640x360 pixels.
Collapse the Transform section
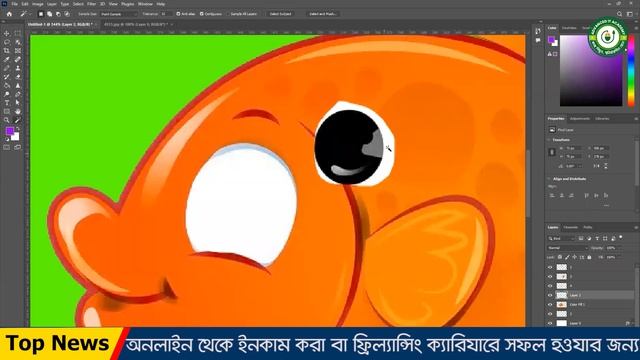coord(549,140)
